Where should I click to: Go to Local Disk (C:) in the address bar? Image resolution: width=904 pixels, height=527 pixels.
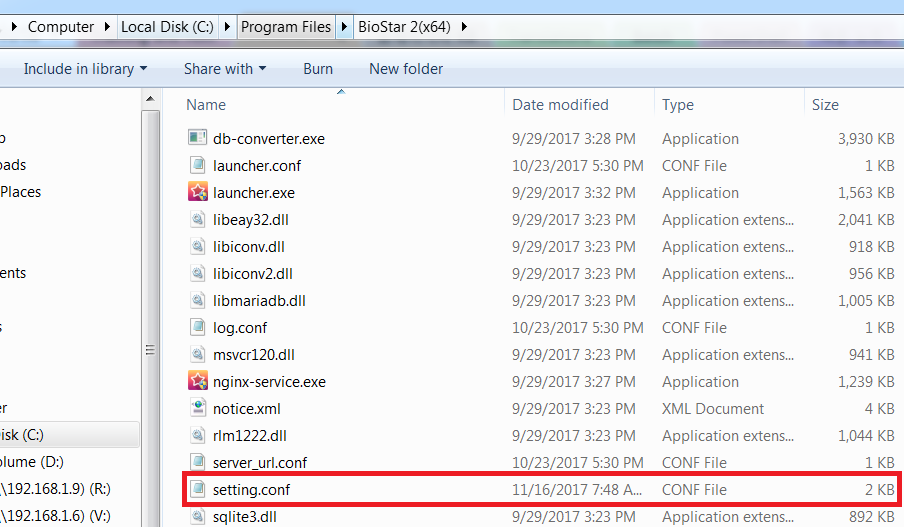pos(167,27)
